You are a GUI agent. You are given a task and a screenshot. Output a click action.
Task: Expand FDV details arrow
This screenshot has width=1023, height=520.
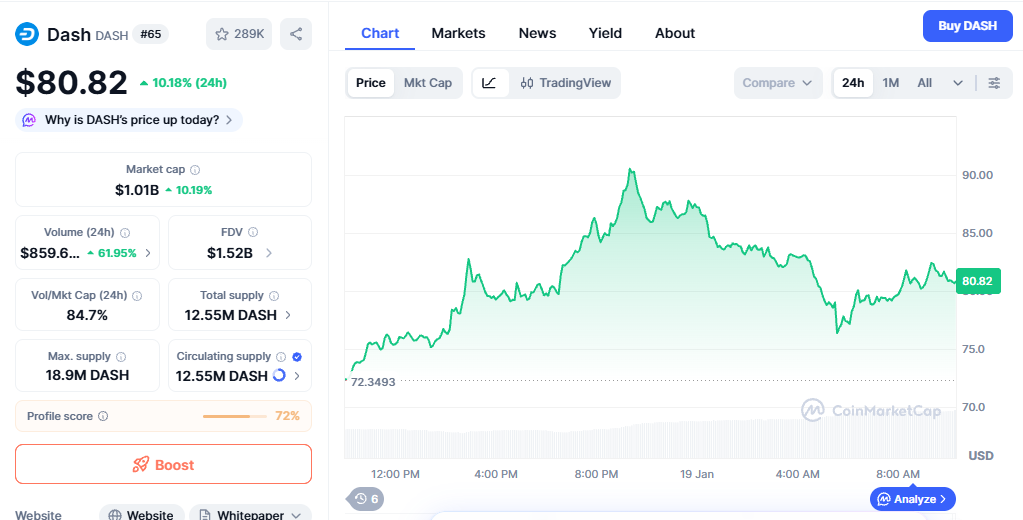[269, 253]
